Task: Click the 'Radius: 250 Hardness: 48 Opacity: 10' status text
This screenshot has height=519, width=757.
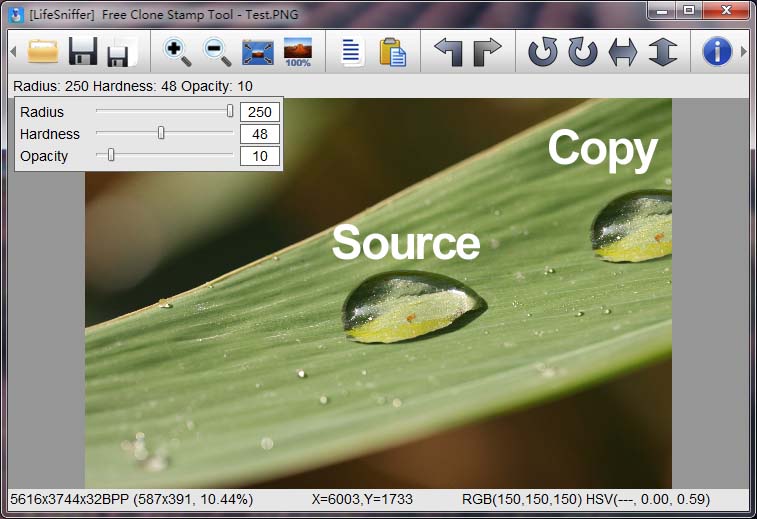Action: pyautogui.click(x=133, y=86)
